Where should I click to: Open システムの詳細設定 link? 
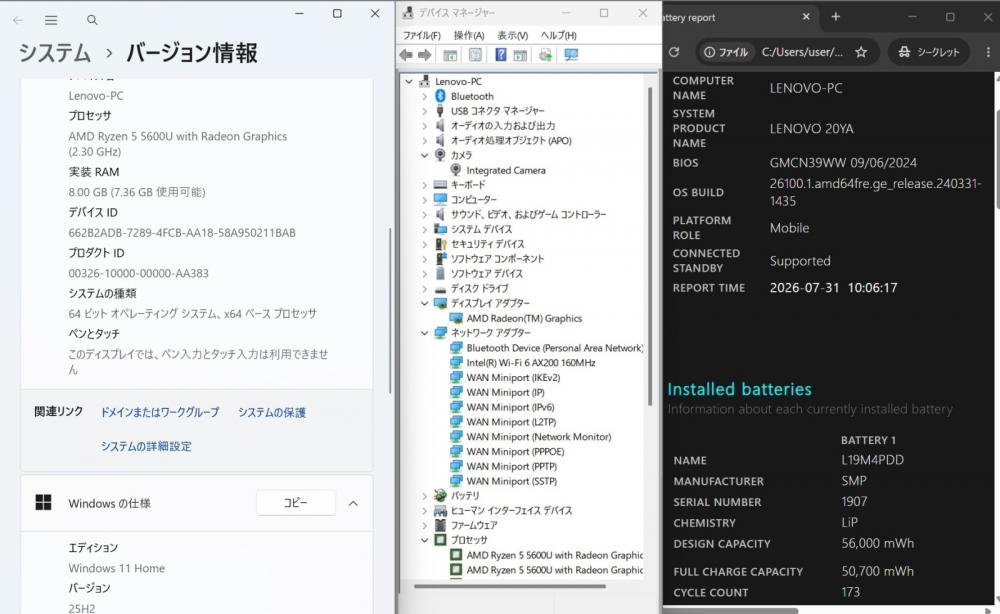[x=146, y=446]
